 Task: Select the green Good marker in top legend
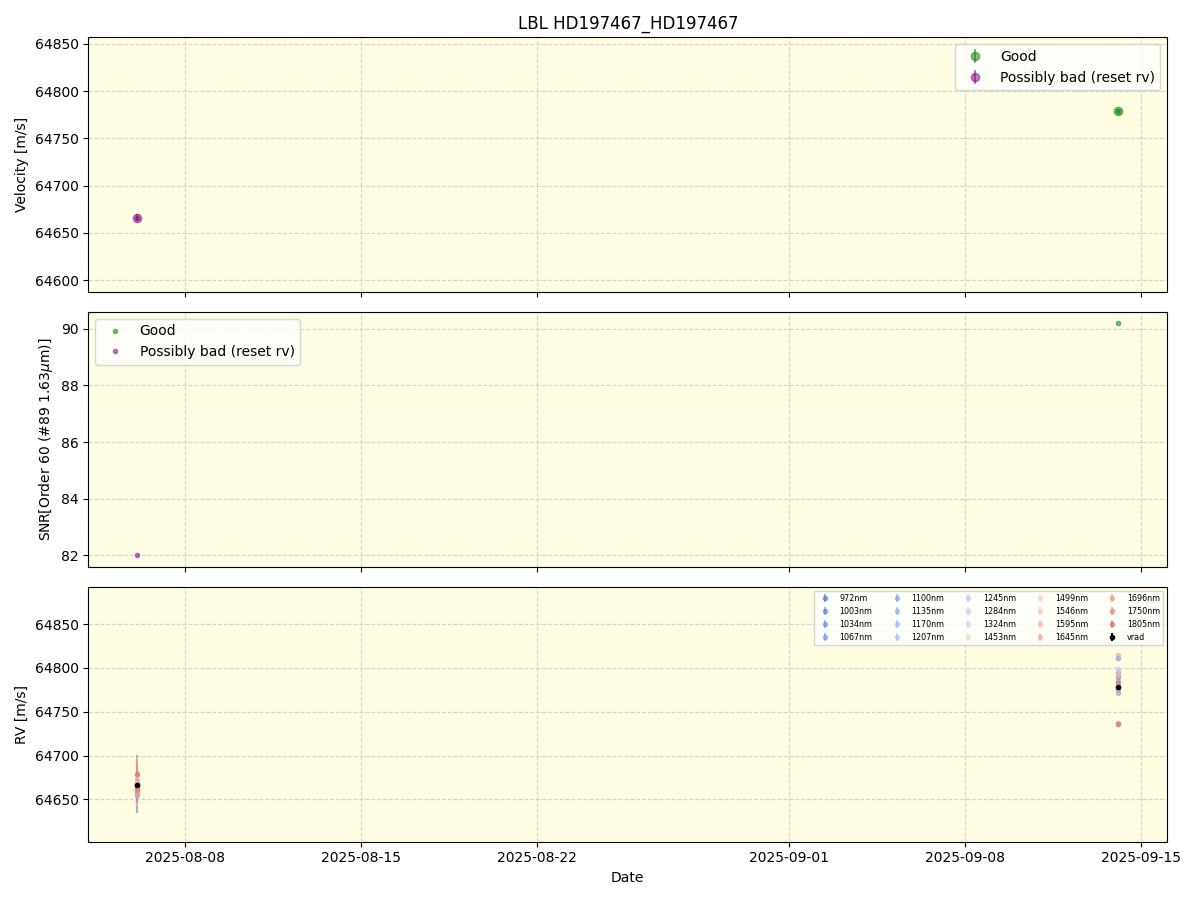tap(974, 56)
